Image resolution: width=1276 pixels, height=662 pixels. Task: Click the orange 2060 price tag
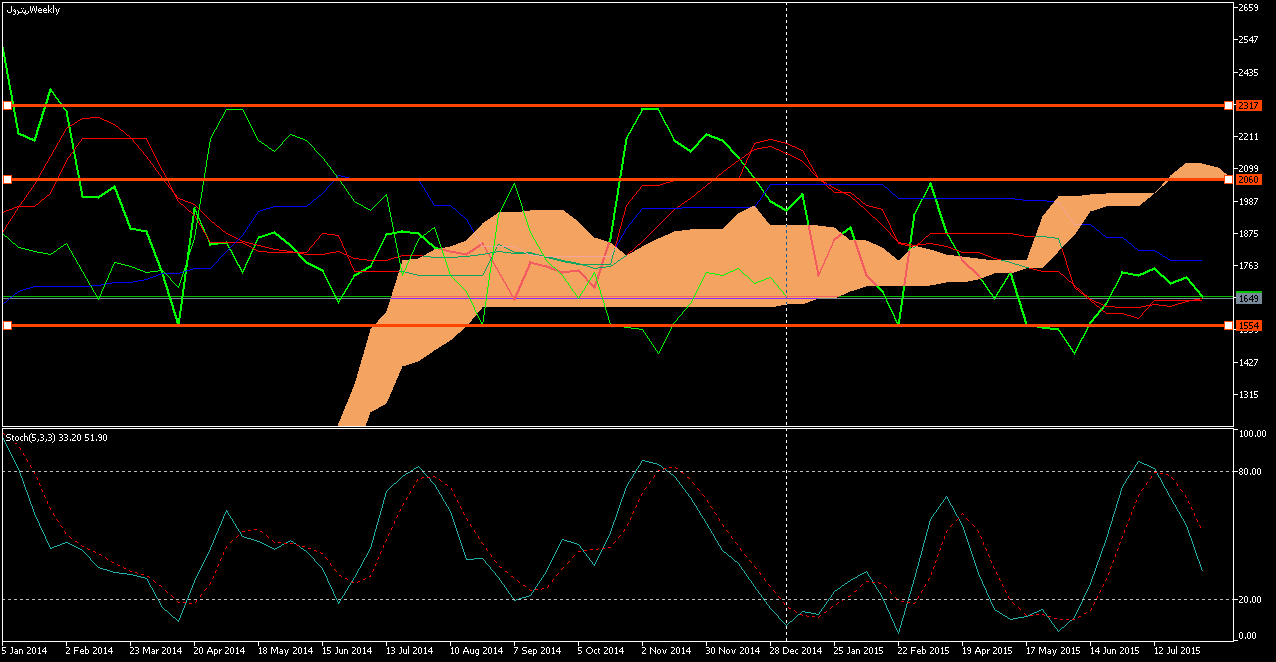1247,179
